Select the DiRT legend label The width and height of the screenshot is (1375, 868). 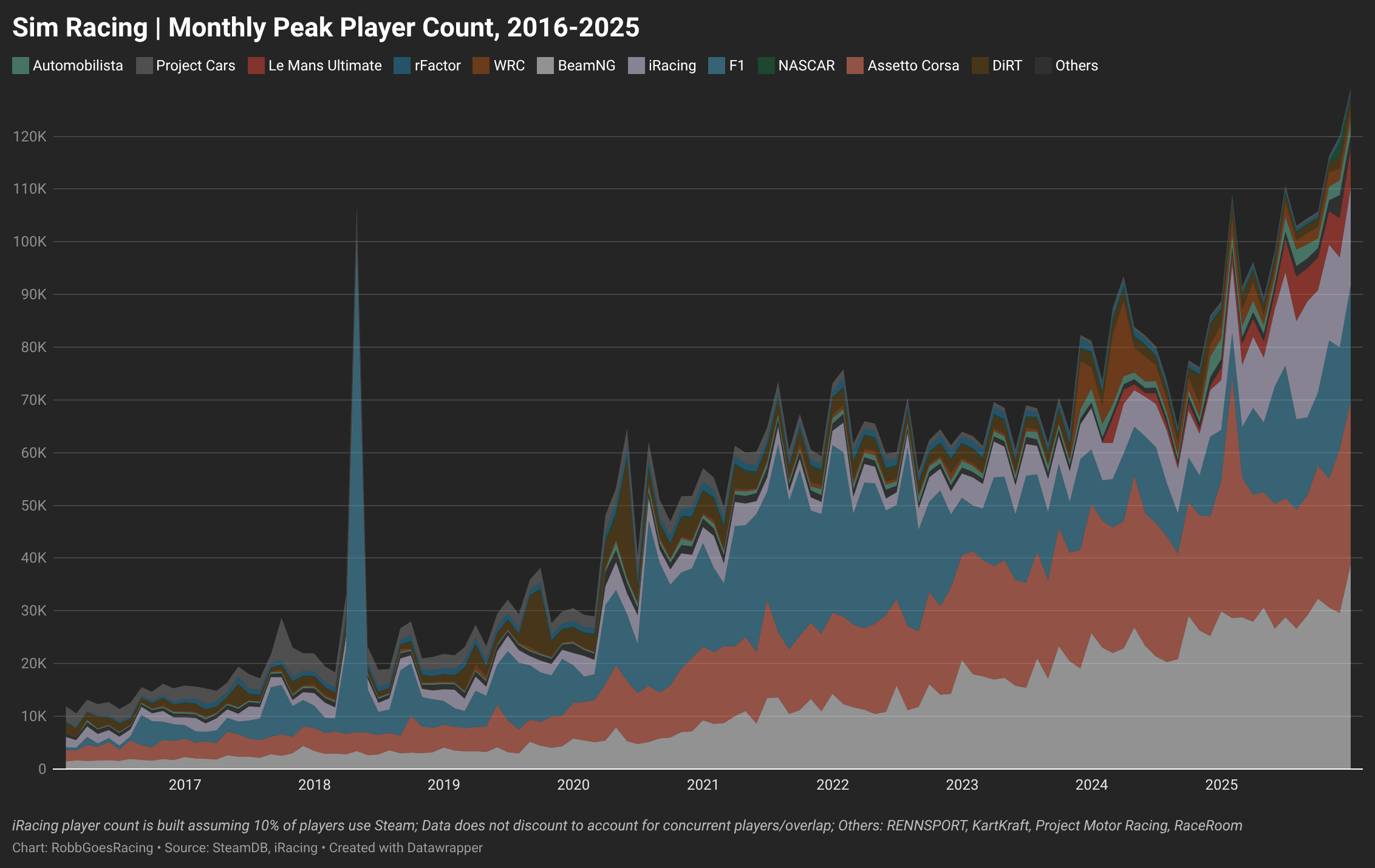1007,66
